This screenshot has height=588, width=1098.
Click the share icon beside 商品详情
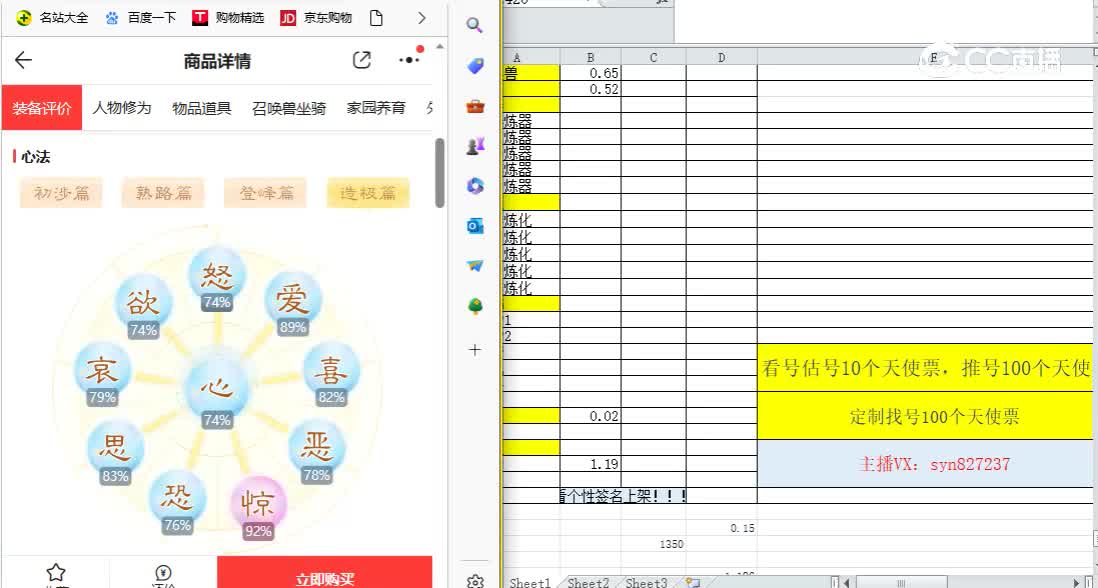click(361, 60)
